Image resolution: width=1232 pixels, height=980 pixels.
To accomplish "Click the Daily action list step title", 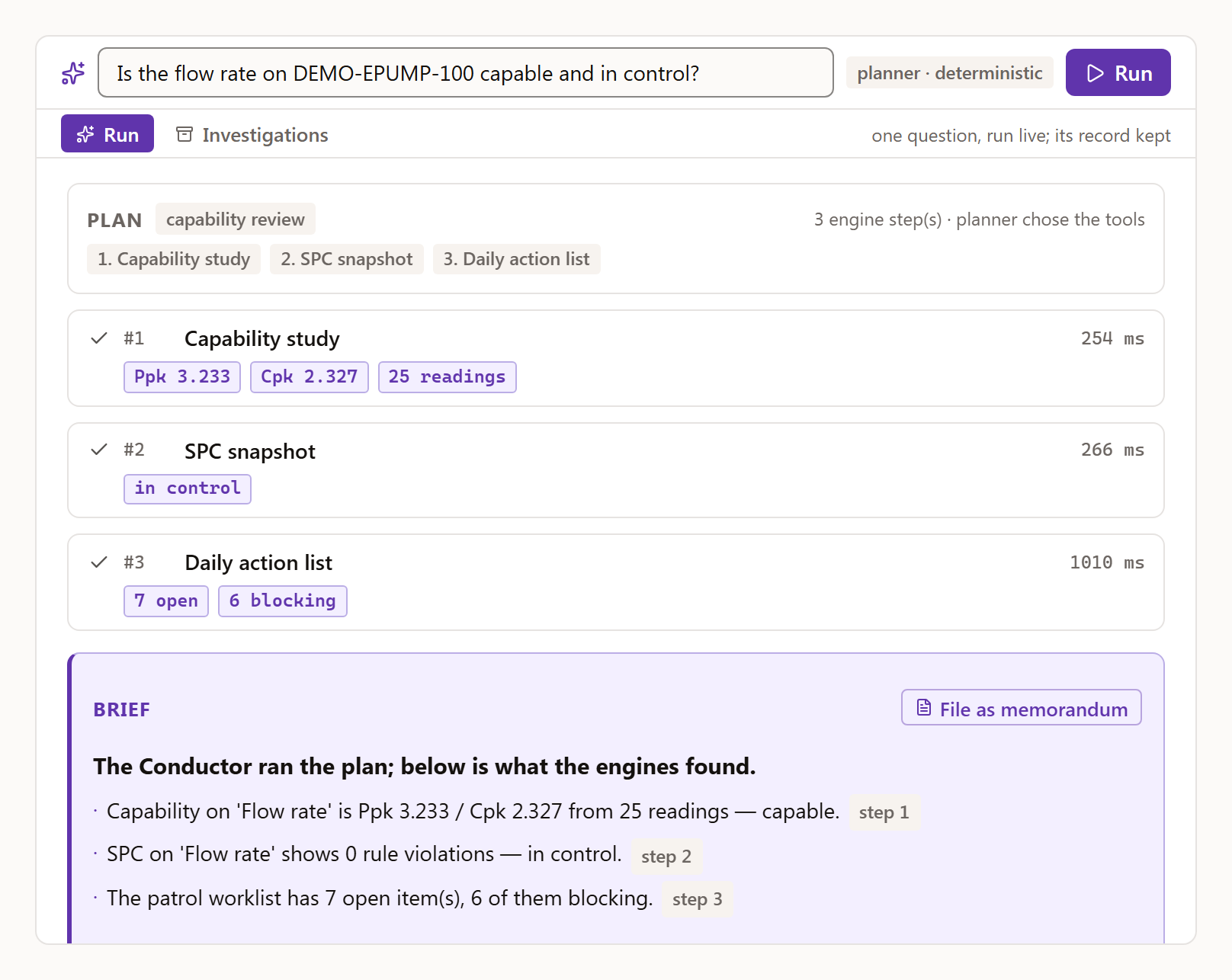I will click(x=258, y=562).
